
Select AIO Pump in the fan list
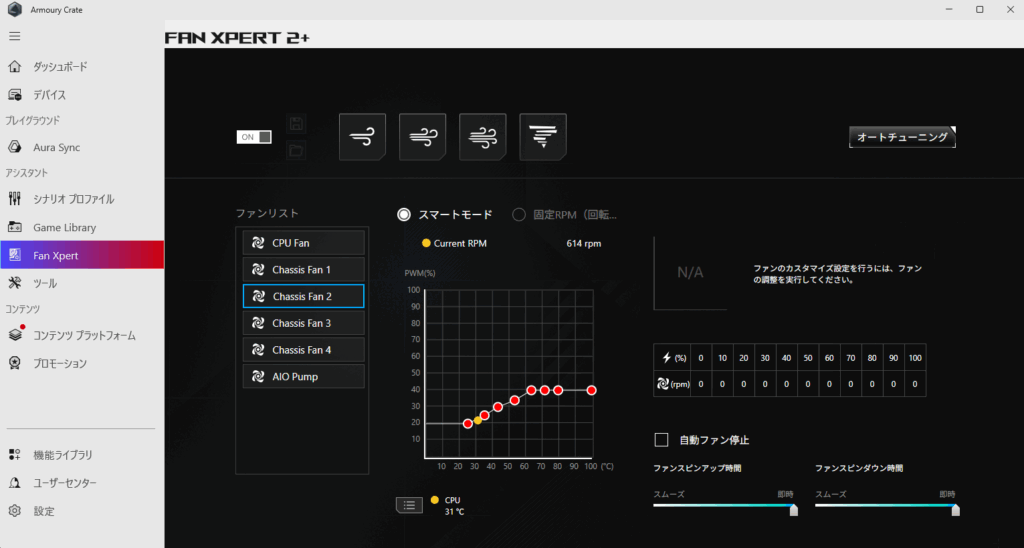click(x=304, y=377)
